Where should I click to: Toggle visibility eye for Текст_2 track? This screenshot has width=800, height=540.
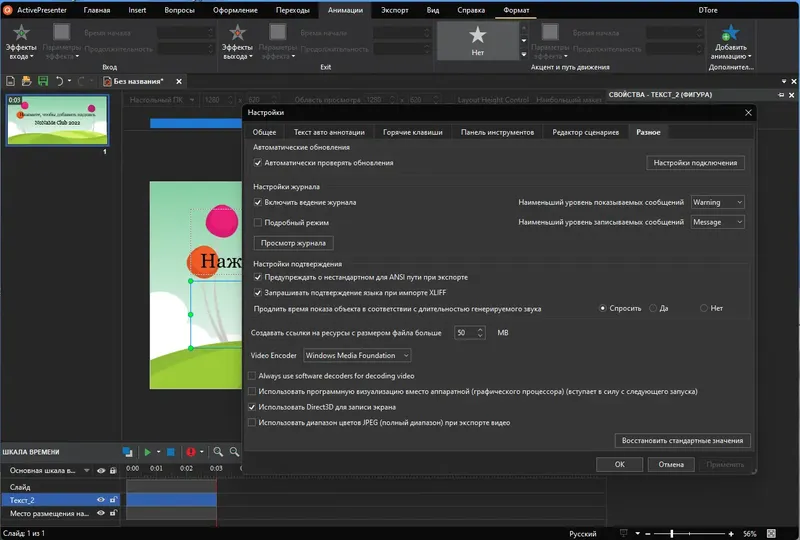(x=100, y=499)
